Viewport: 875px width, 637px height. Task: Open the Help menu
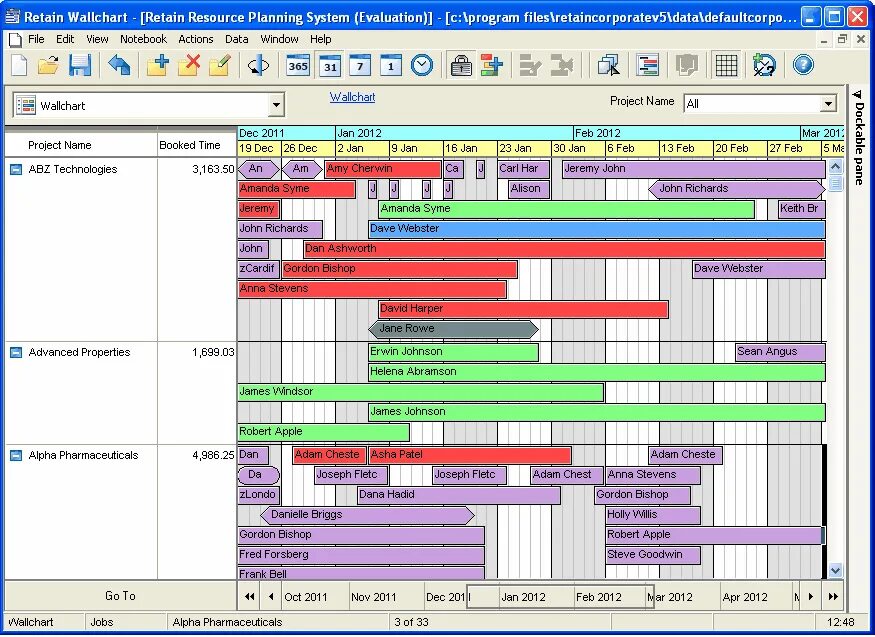pyautogui.click(x=321, y=40)
